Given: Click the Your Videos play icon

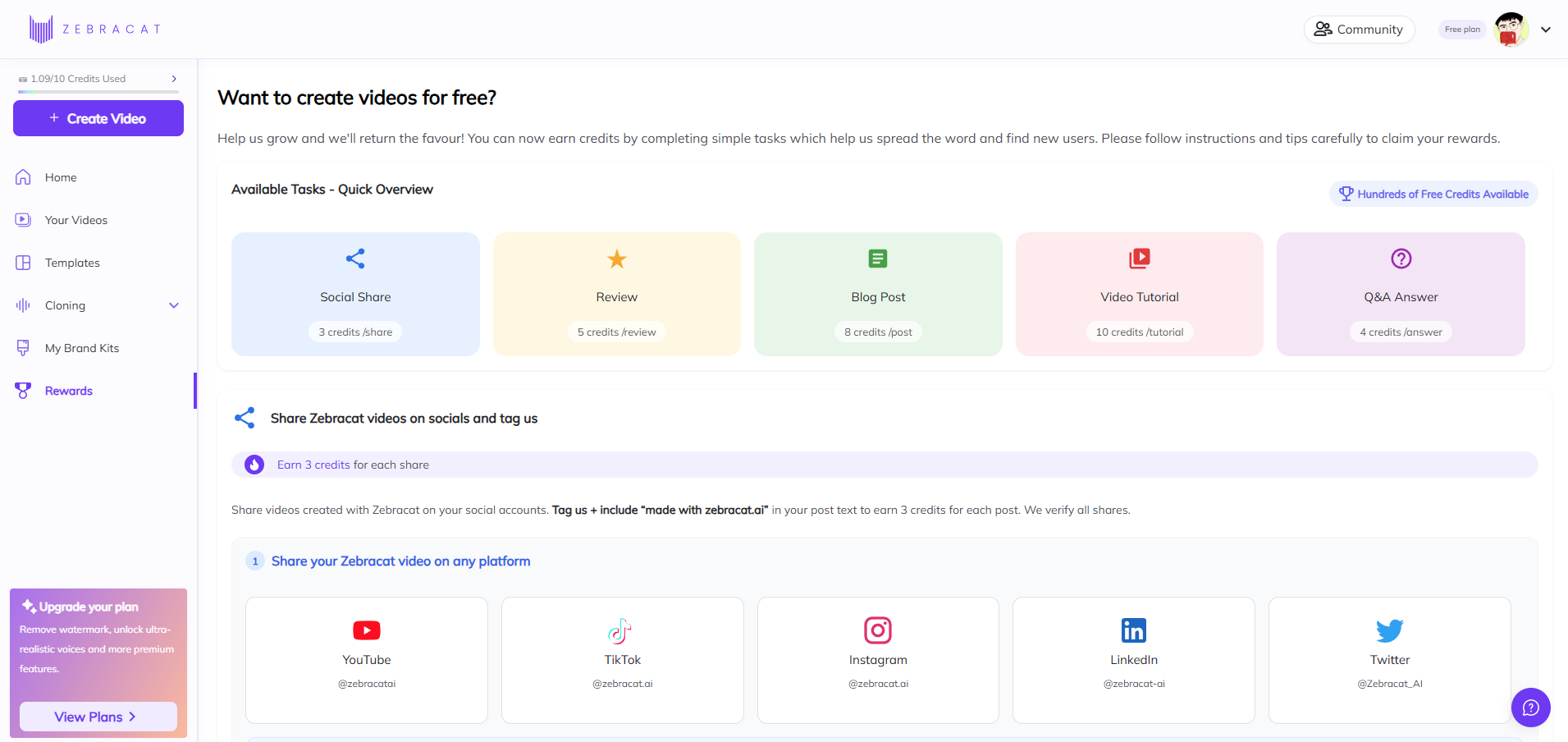Looking at the screenshot, I should pyautogui.click(x=23, y=220).
